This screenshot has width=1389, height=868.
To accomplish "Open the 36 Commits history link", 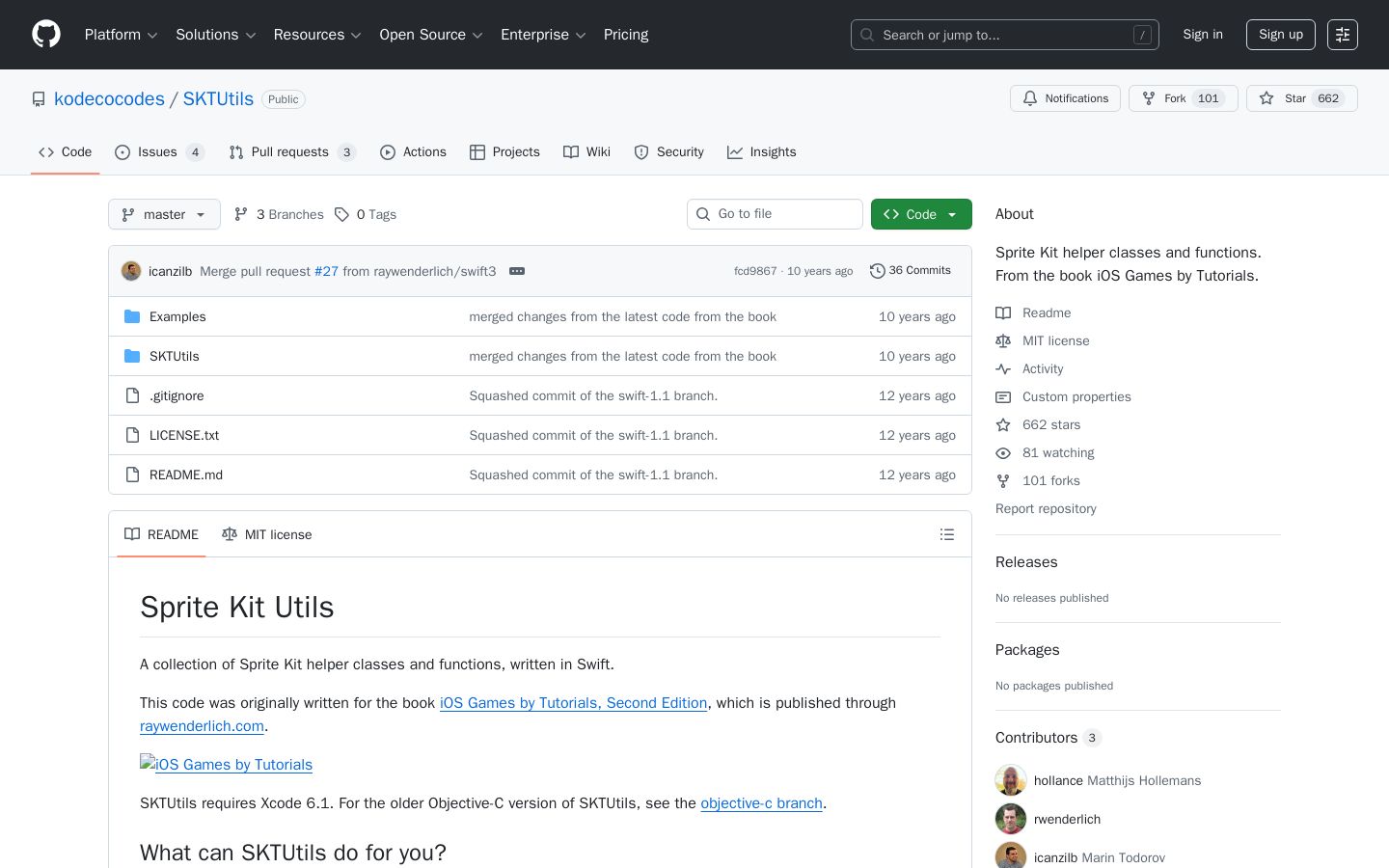I will coord(911,271).
